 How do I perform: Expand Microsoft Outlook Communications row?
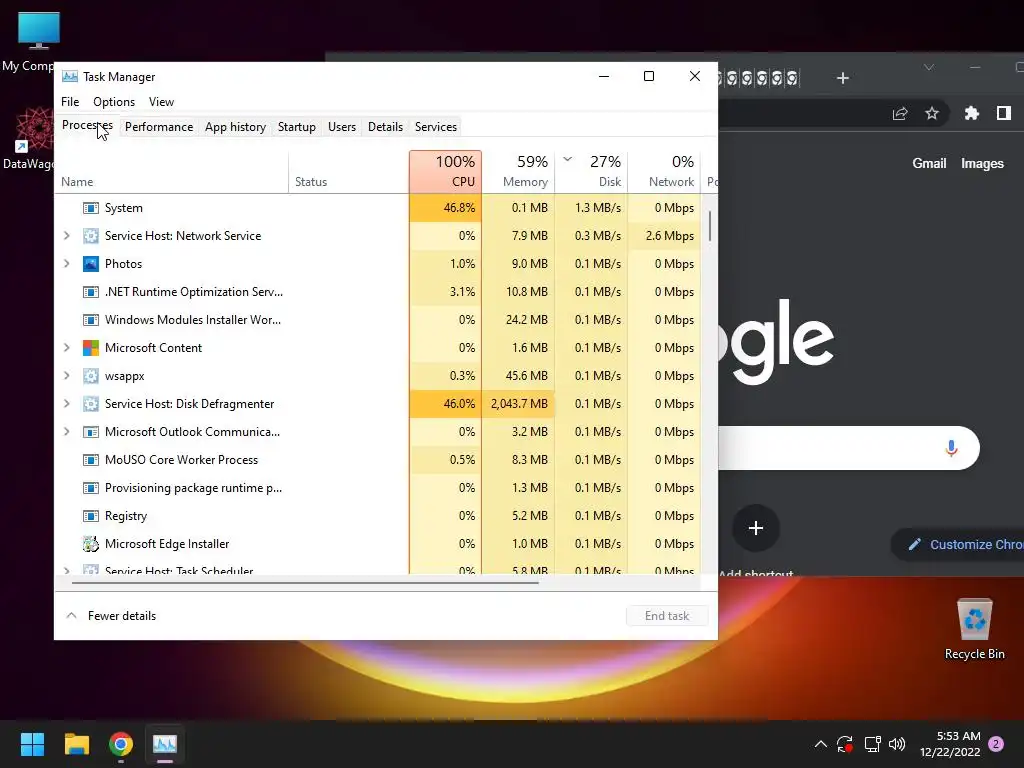pyautogui.click(x=67, y=432)
